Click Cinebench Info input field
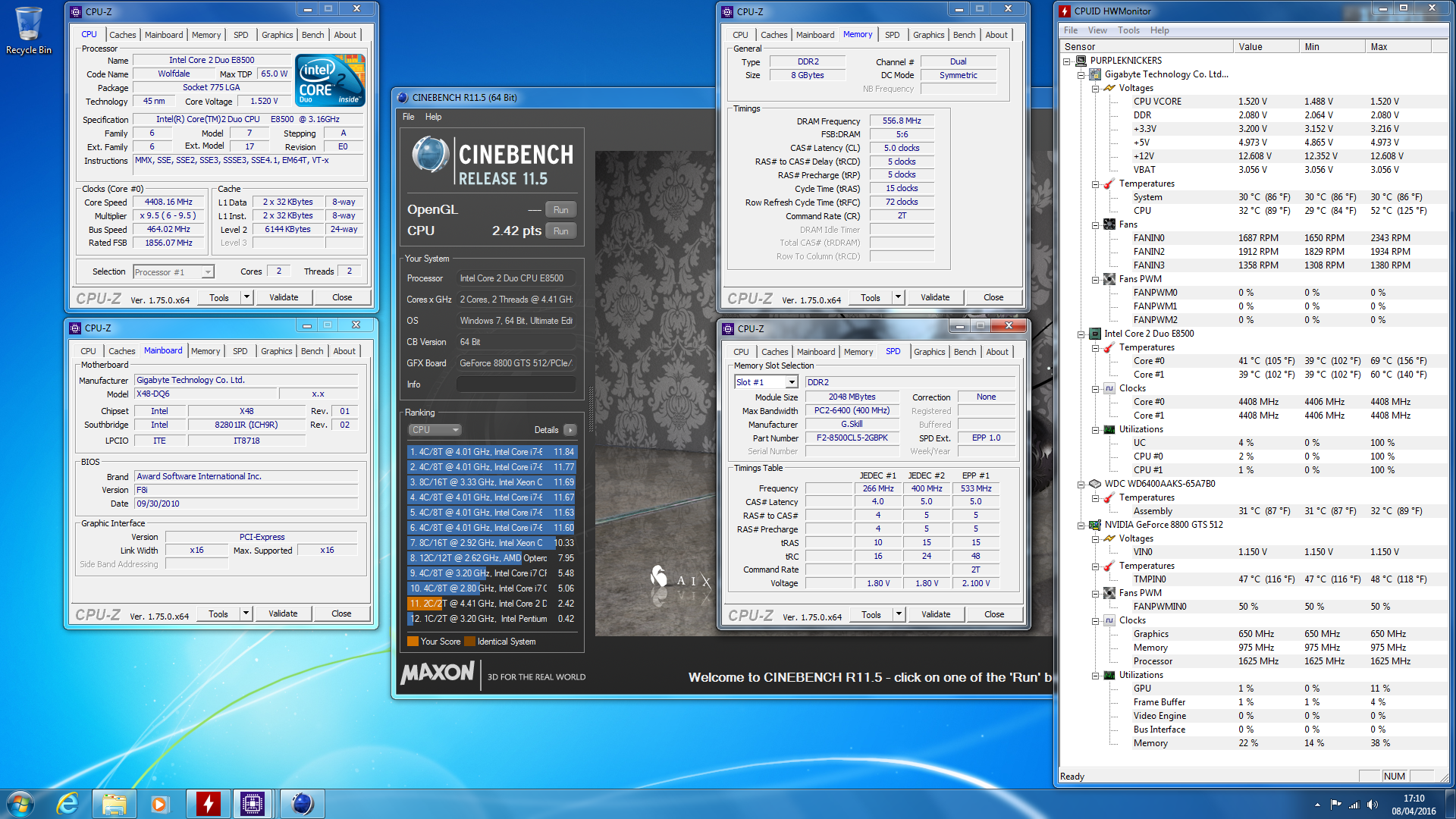Image resolution: width=1456 pixels, height=819 pixels. coord(516,384)
